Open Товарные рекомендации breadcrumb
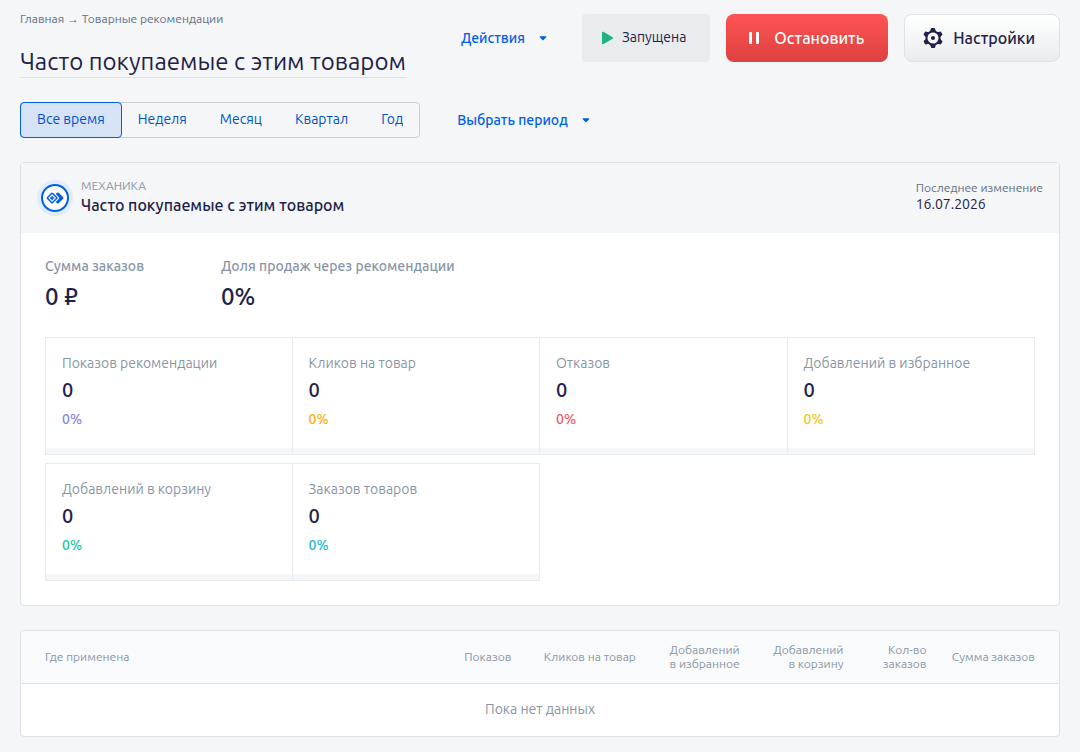 point(152,19)
